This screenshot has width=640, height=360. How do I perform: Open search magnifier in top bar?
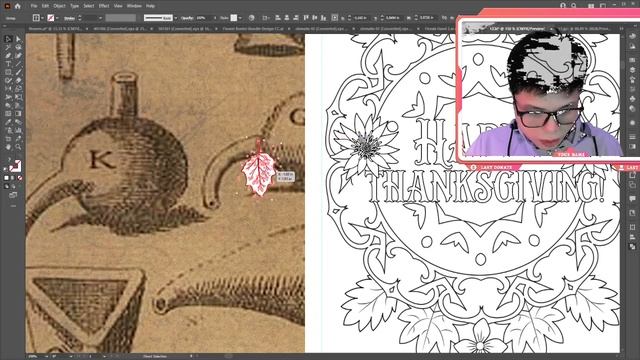pyautogui.click(x=574, y=6)
